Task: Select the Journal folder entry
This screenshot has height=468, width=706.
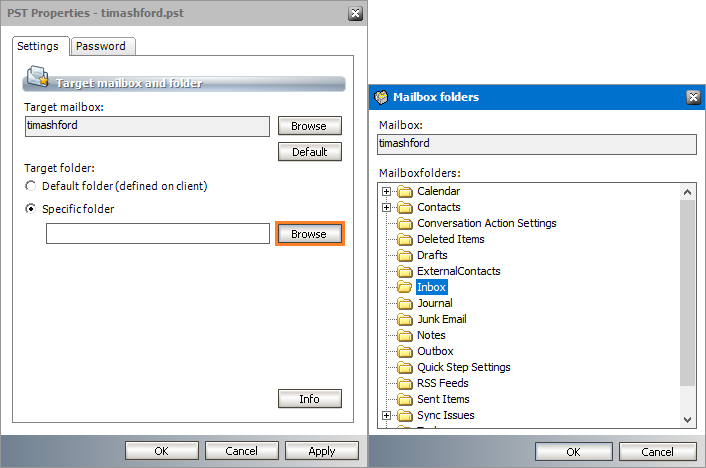Action: [434, 303]
